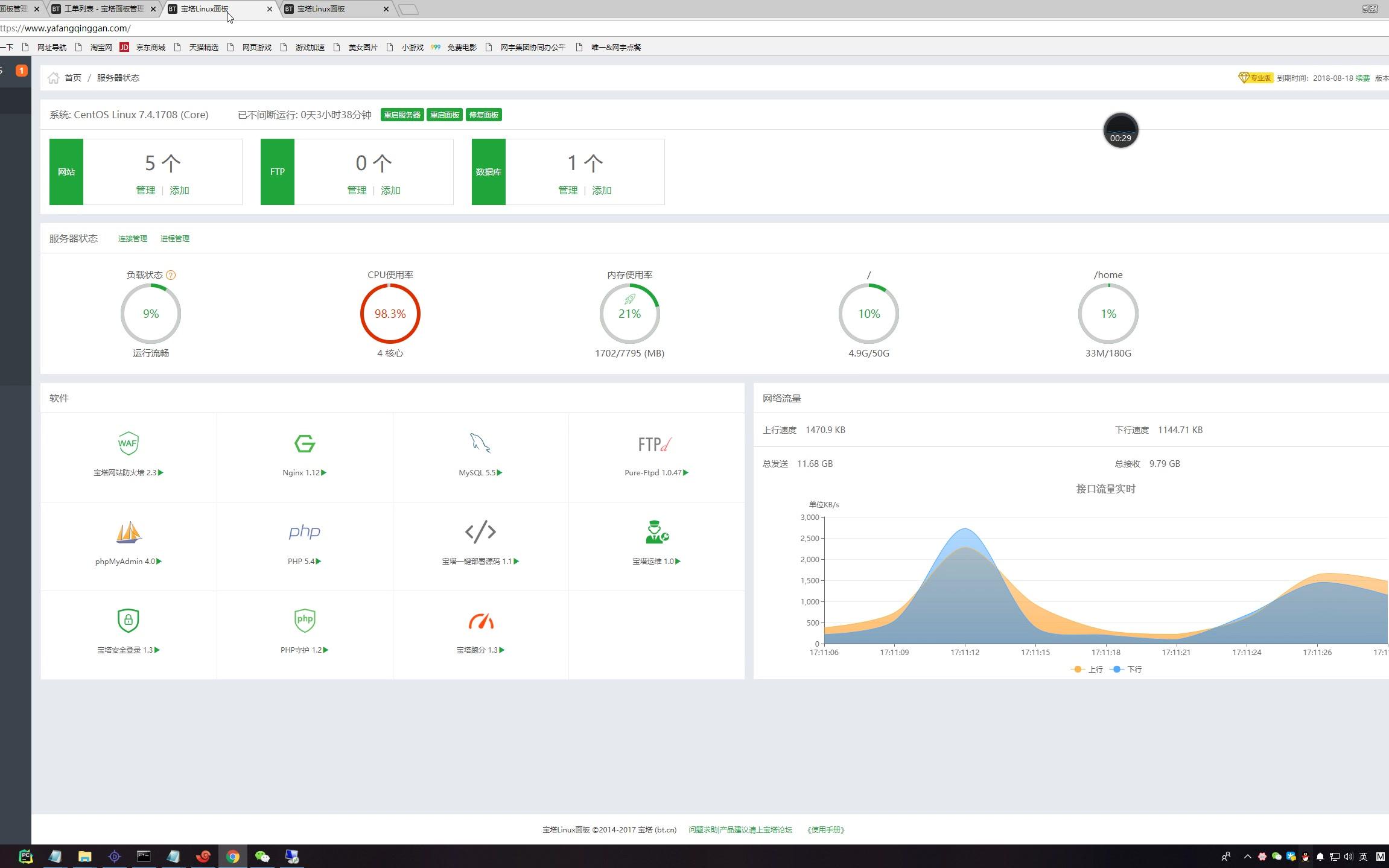
Task: Toggle the 上行 series in chart legend
Action: [x=1087, y=670]
